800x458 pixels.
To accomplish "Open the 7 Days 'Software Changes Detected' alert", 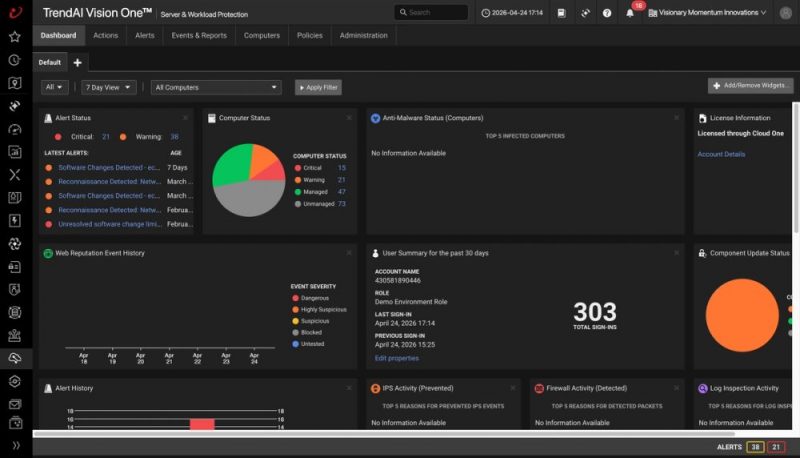I will point(109,167).
